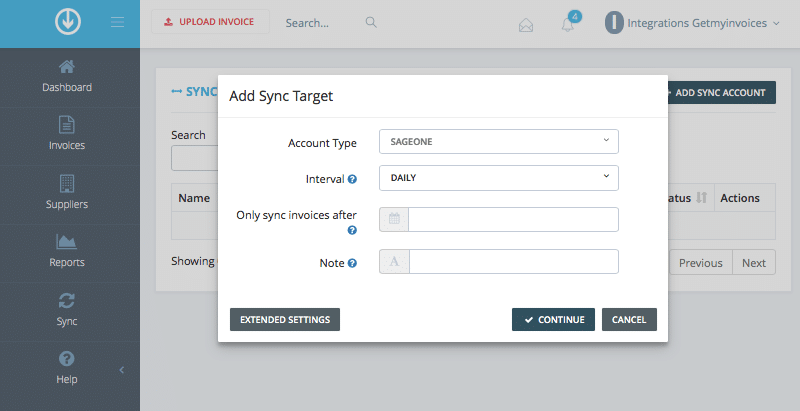Open the notifications bell icon
The image size is (800, 411).
[568, 24]
